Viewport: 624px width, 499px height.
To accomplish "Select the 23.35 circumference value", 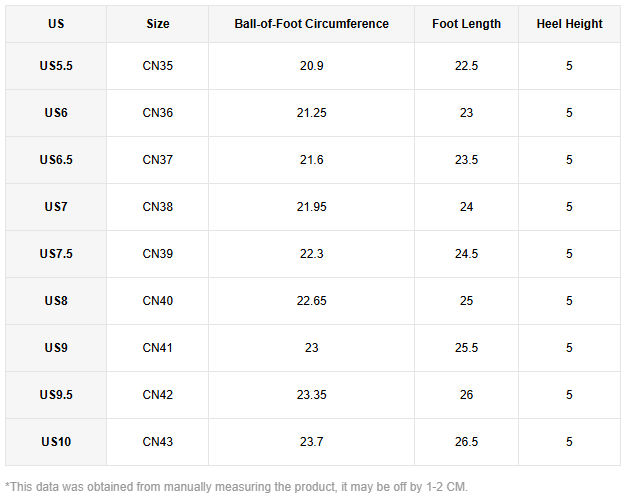I will pos(311,395).
